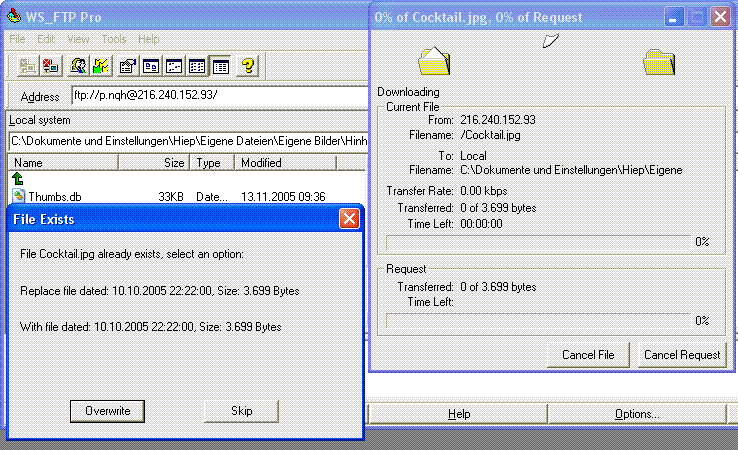Click the Date... type cell of Thumbs.db
This screenshot has width=738, height=450.
[x=212, y=197]
